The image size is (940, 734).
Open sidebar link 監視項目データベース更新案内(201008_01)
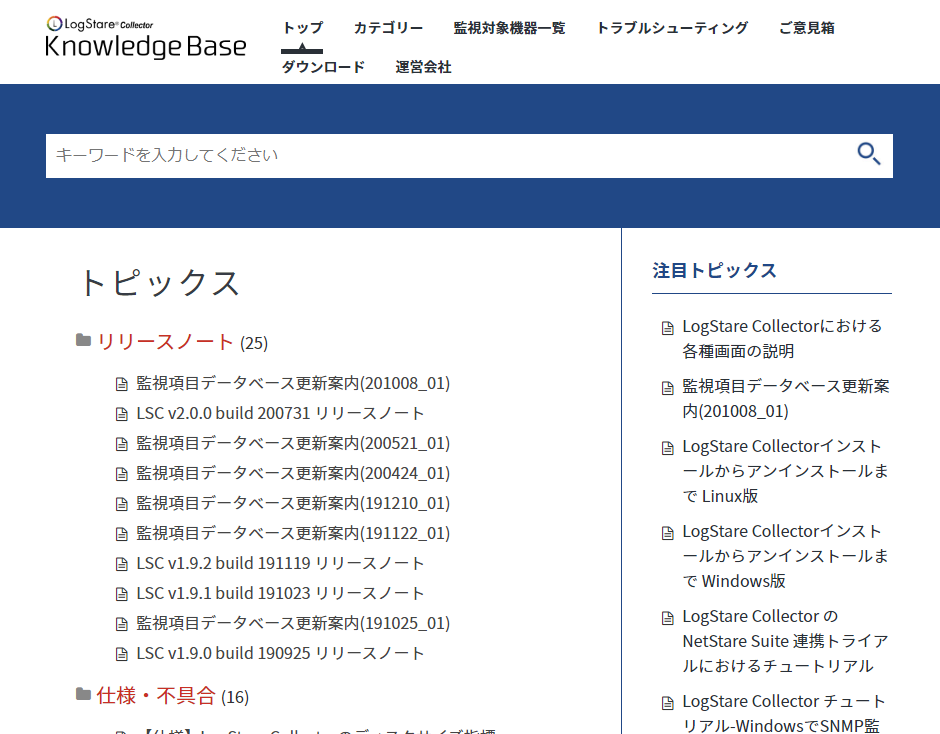coord(786,399)
